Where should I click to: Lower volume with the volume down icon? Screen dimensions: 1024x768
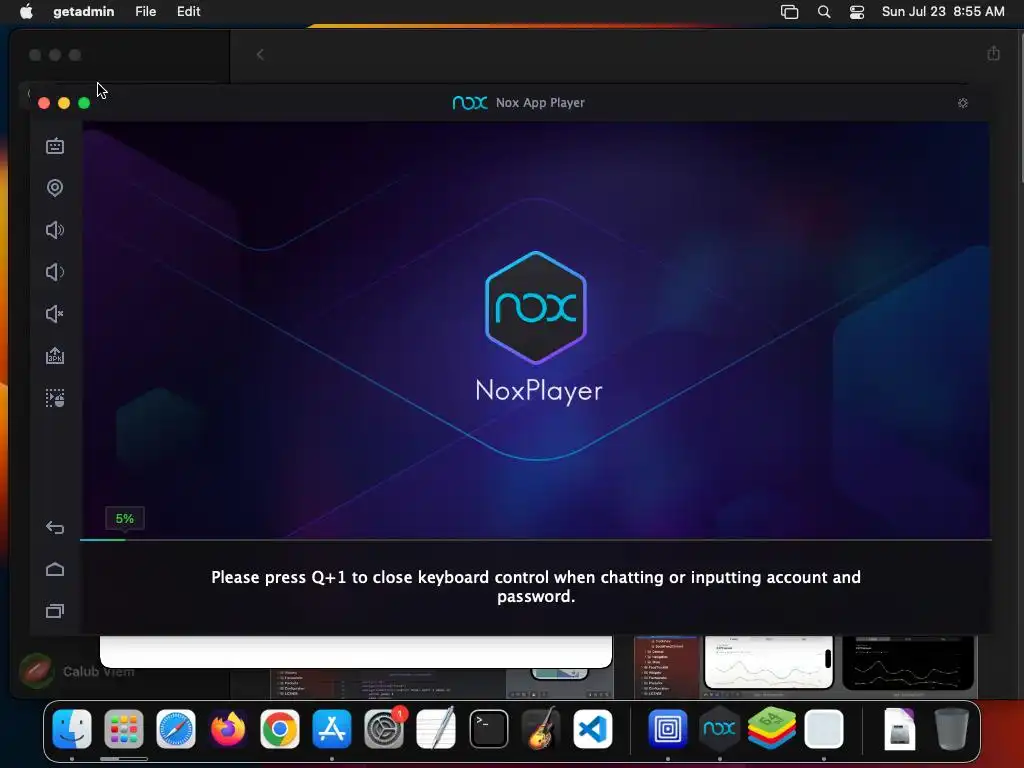(55, 272)
